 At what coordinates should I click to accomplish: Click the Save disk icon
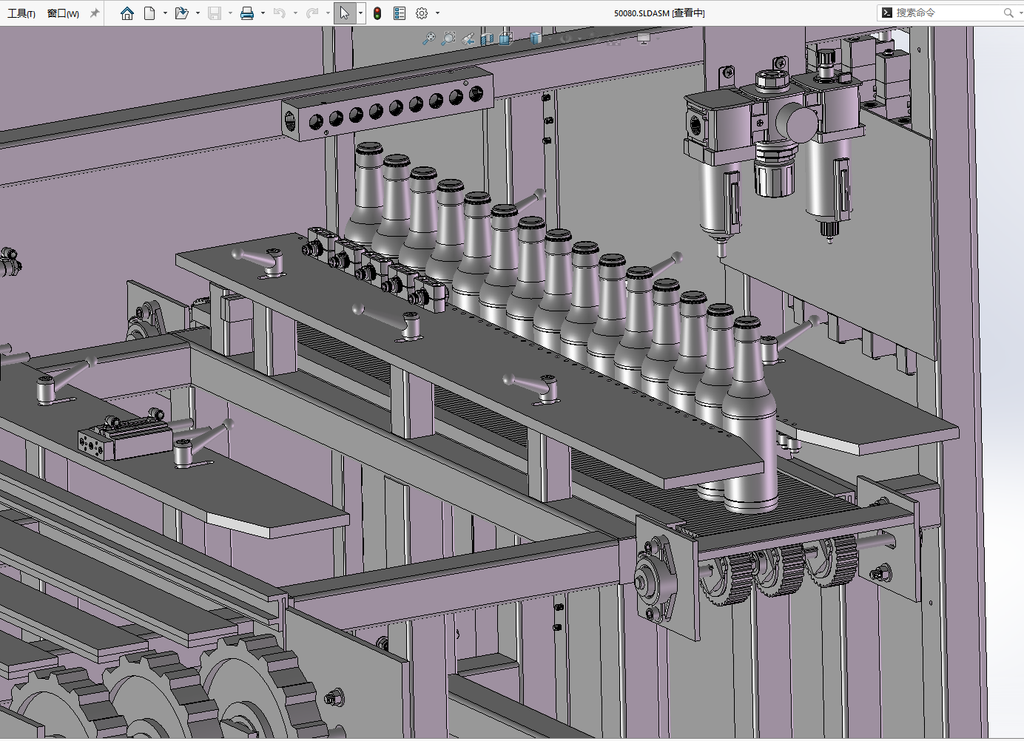(x=214, y=12)
